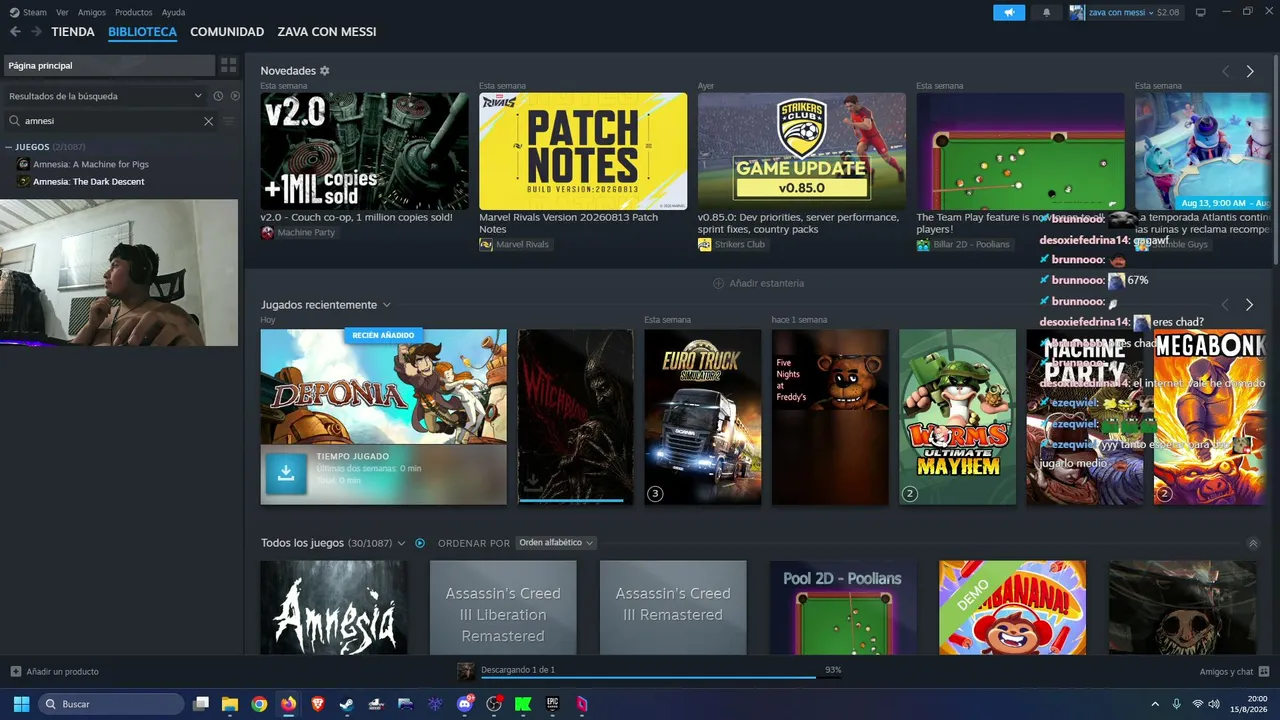Open Euro Truck Simulator 2 cover
Viewport: 1280px width, 720px height.
[703, 417]
